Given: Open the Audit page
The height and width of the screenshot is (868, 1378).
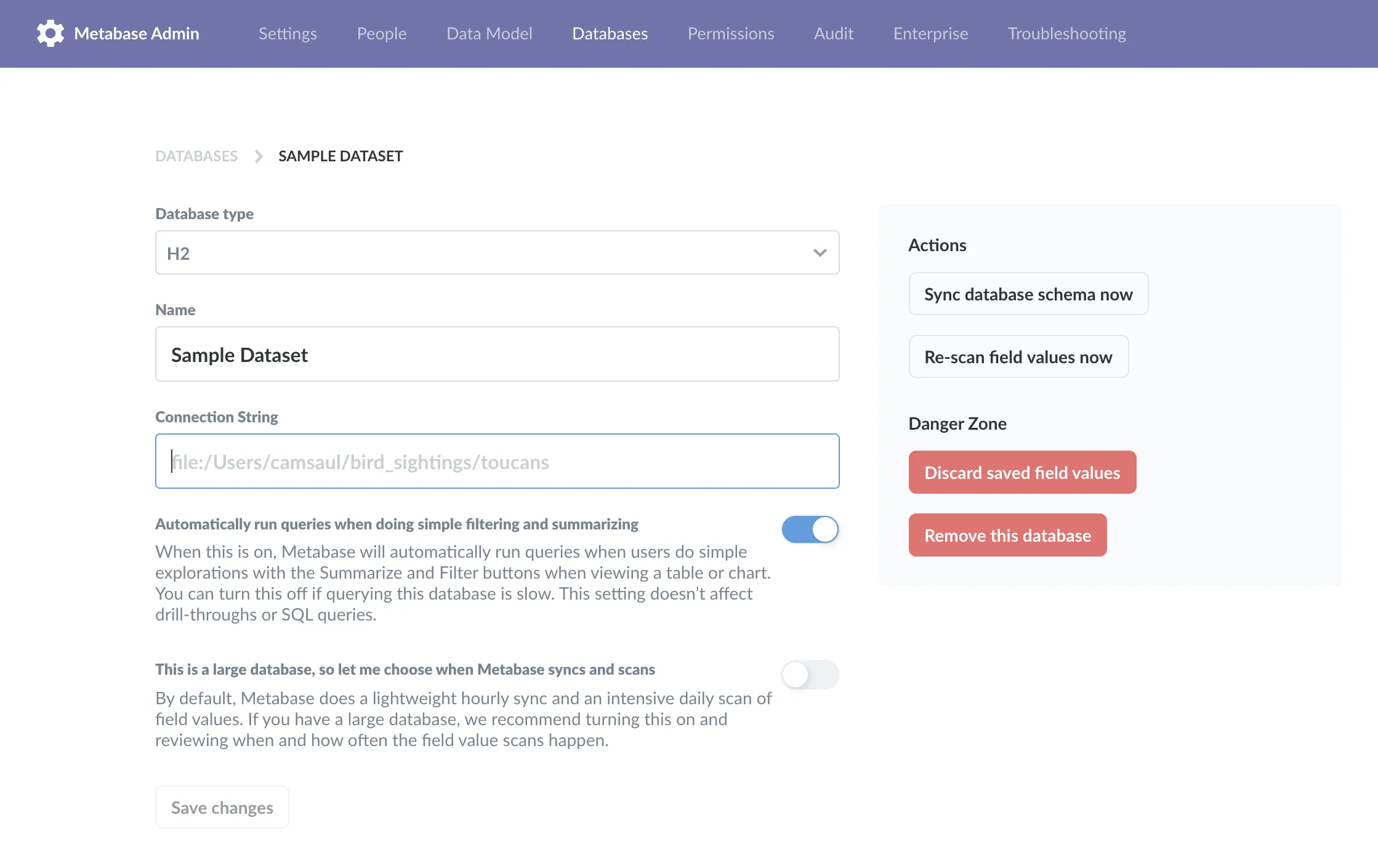Looking at the screenshot, I should pos(834,34).
